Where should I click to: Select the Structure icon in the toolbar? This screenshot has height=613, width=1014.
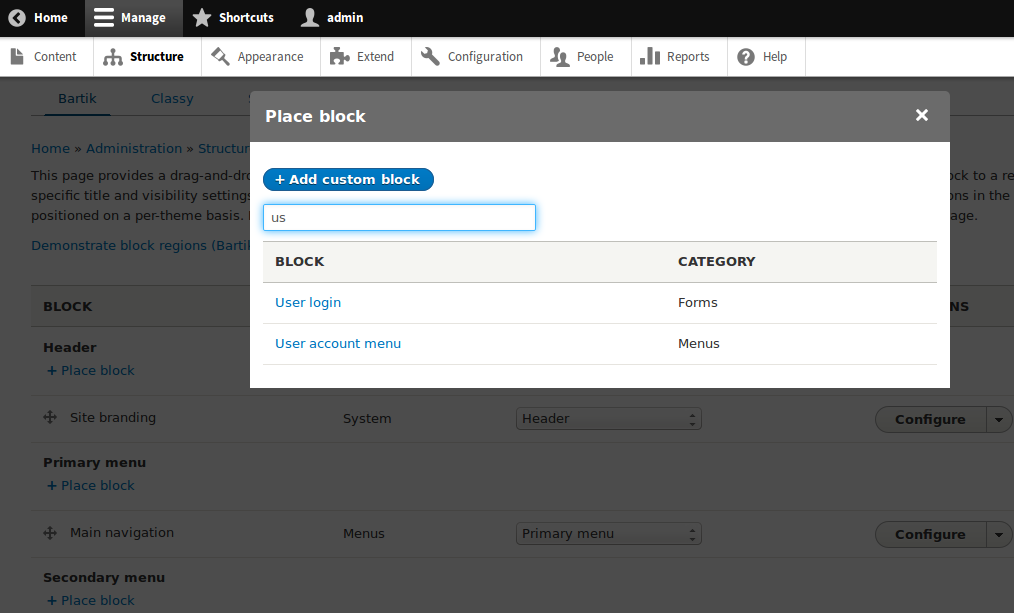(x=112, y=57)
